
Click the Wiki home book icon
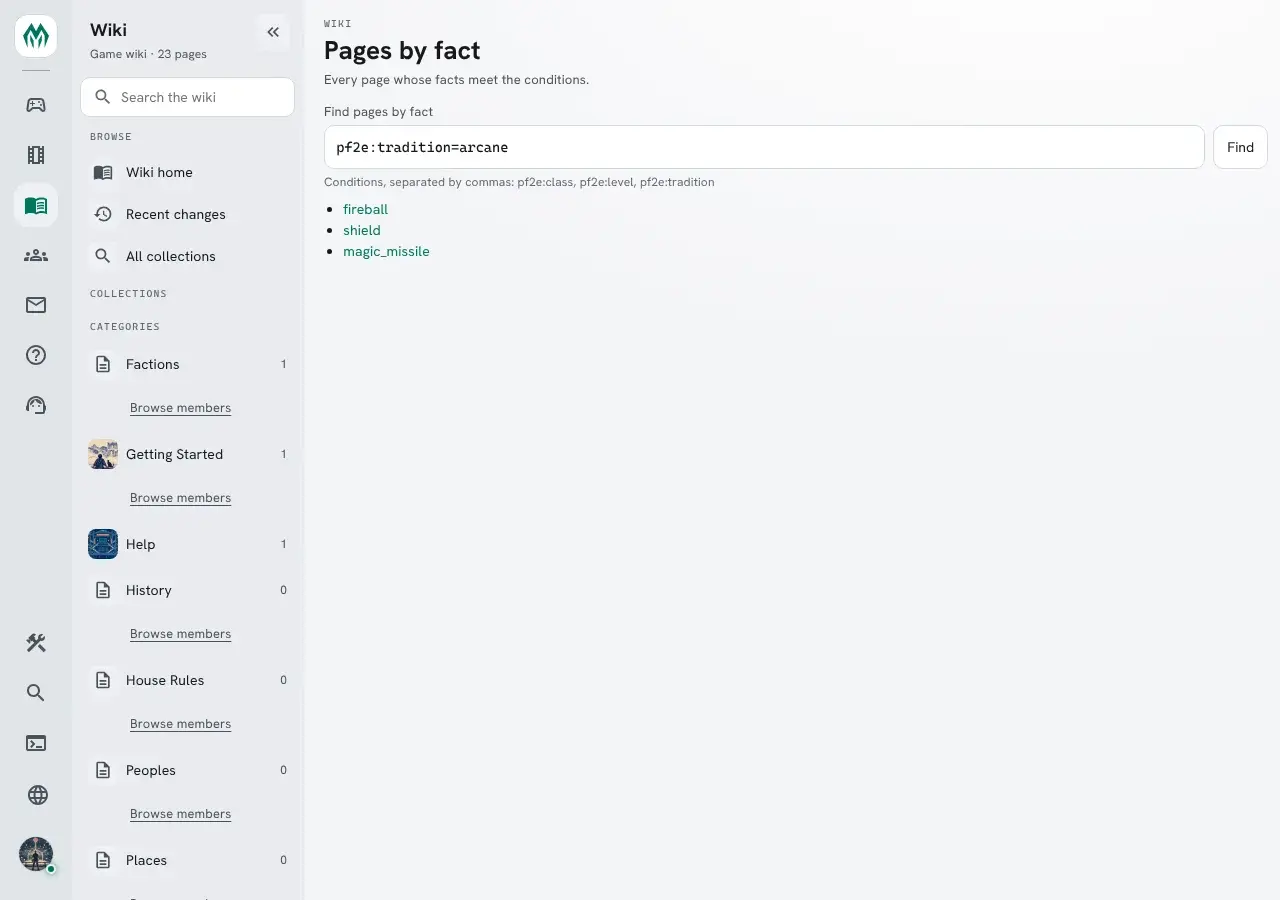click(103, 172)
